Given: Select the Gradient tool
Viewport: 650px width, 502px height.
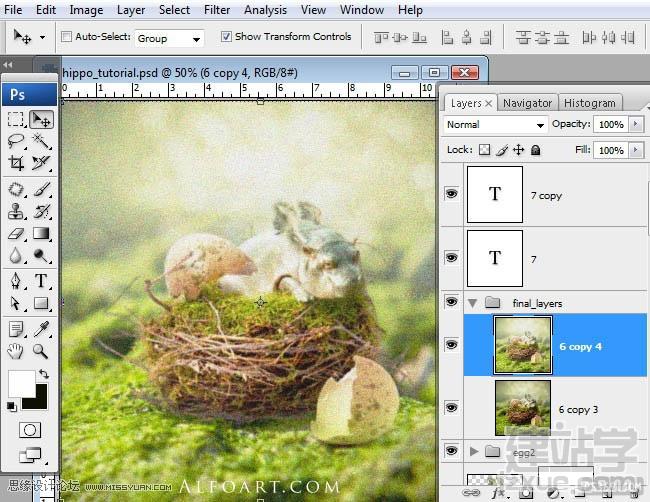Looking at the screenshot, I should (x=41, y=234).
